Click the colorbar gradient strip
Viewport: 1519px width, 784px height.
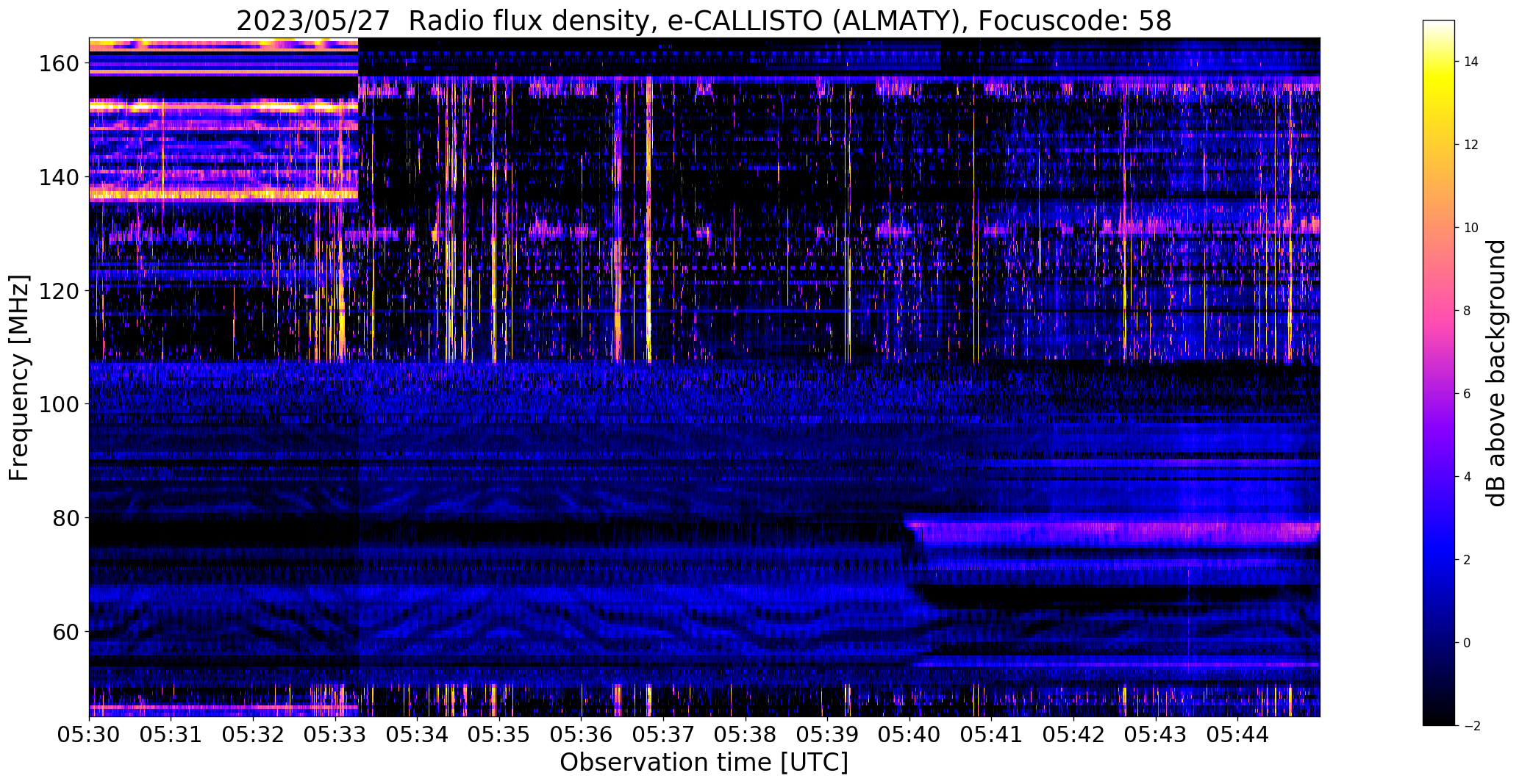(1439, 373)
